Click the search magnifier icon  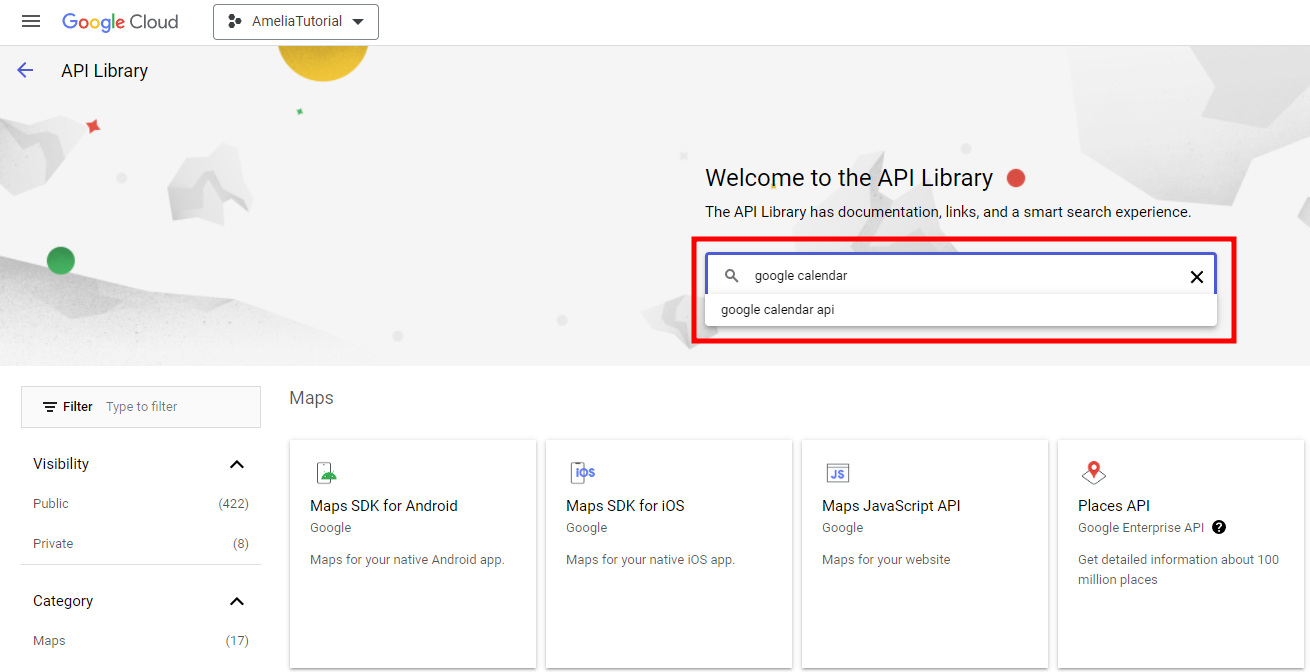click(x=732, y=275)
